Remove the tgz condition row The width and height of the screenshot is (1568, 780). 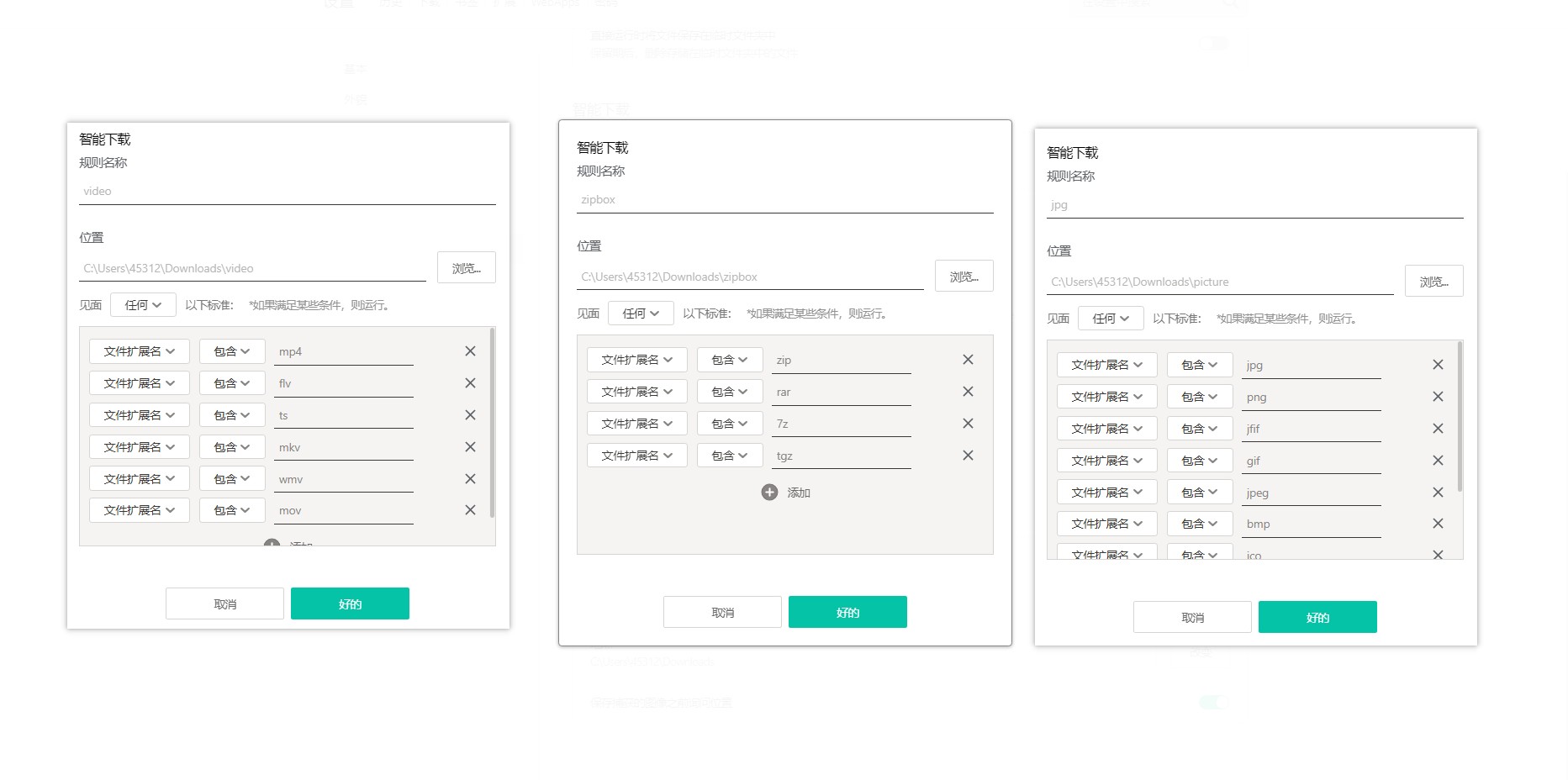968,456
